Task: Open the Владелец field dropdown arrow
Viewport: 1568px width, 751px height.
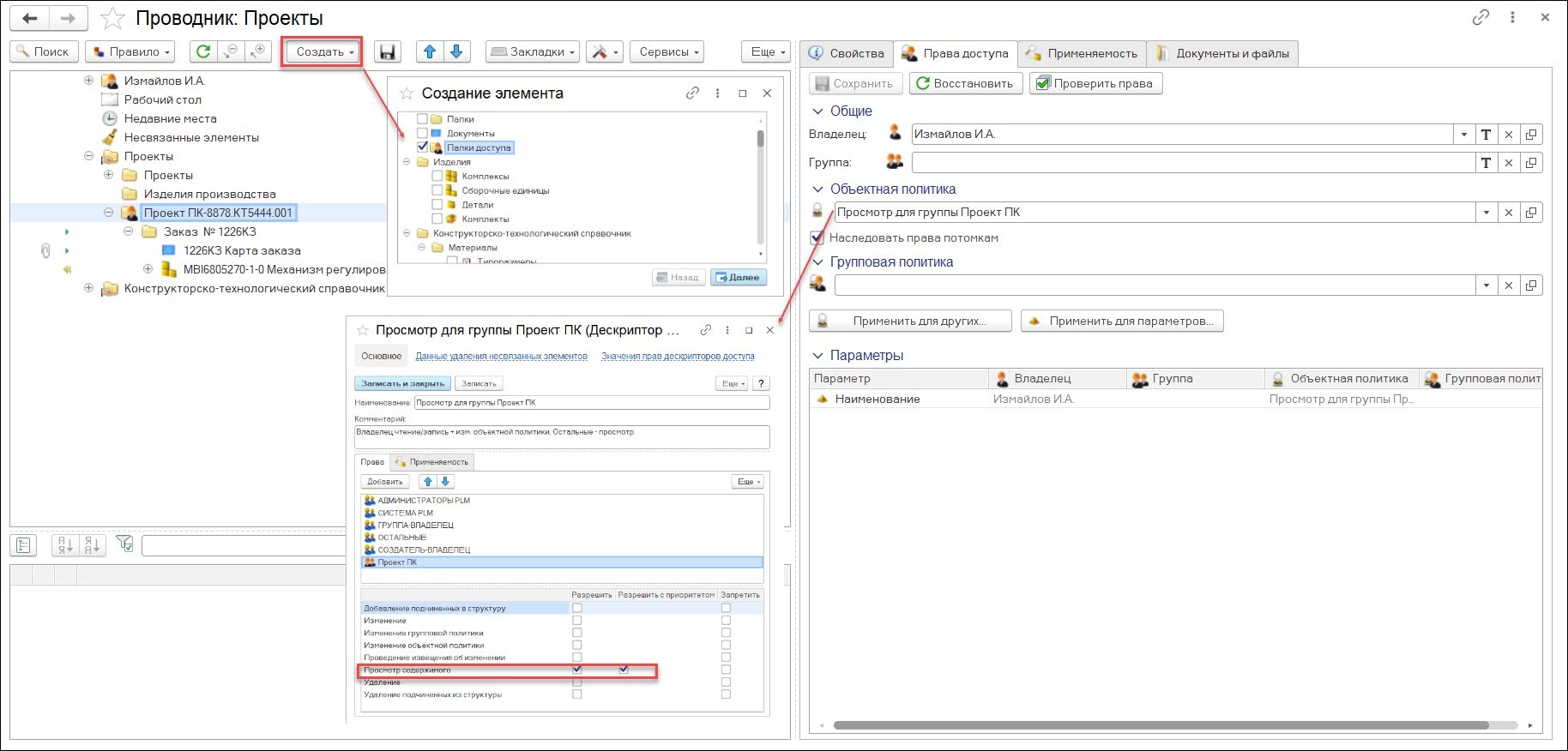Action: click(1464, 134)
